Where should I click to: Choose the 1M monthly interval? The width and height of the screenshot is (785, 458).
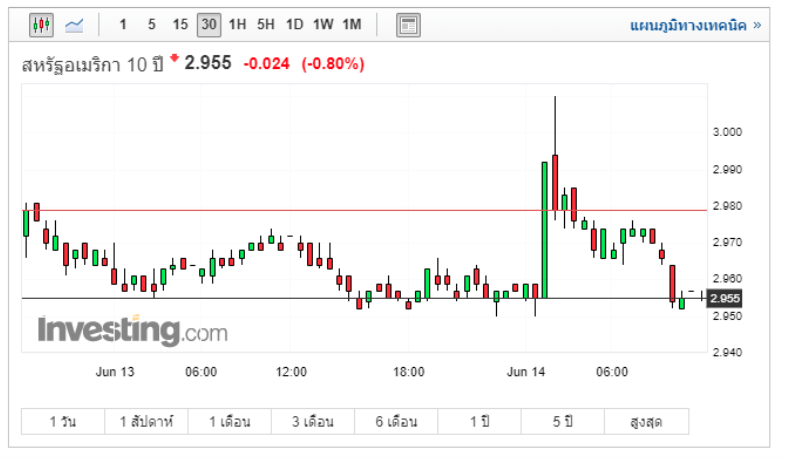(x=352, y=24)
